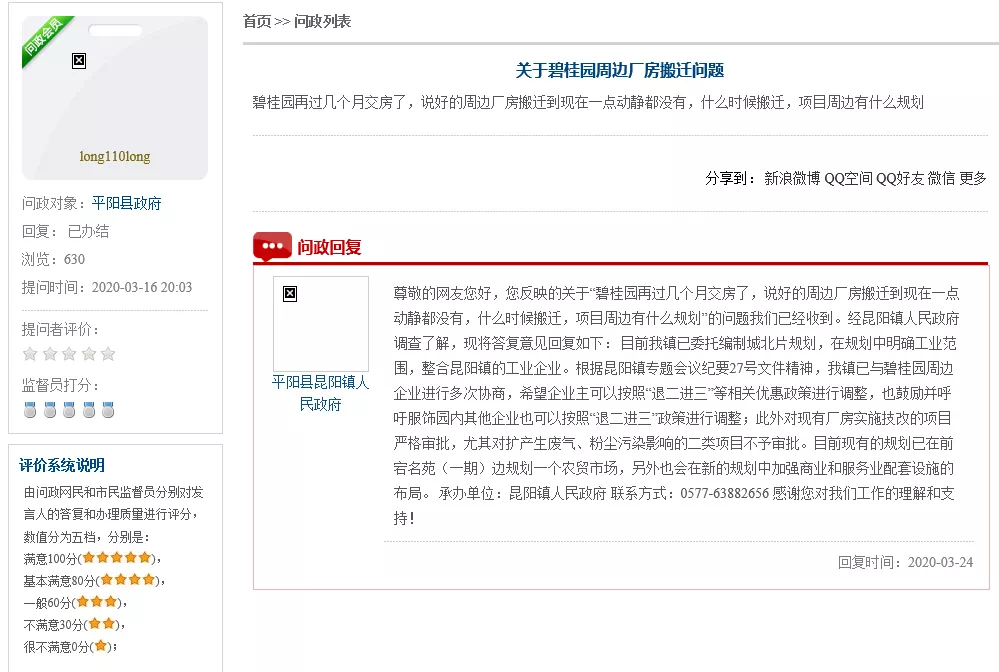Click the 提问时间：2020-03-16 20:03 text

107,287
